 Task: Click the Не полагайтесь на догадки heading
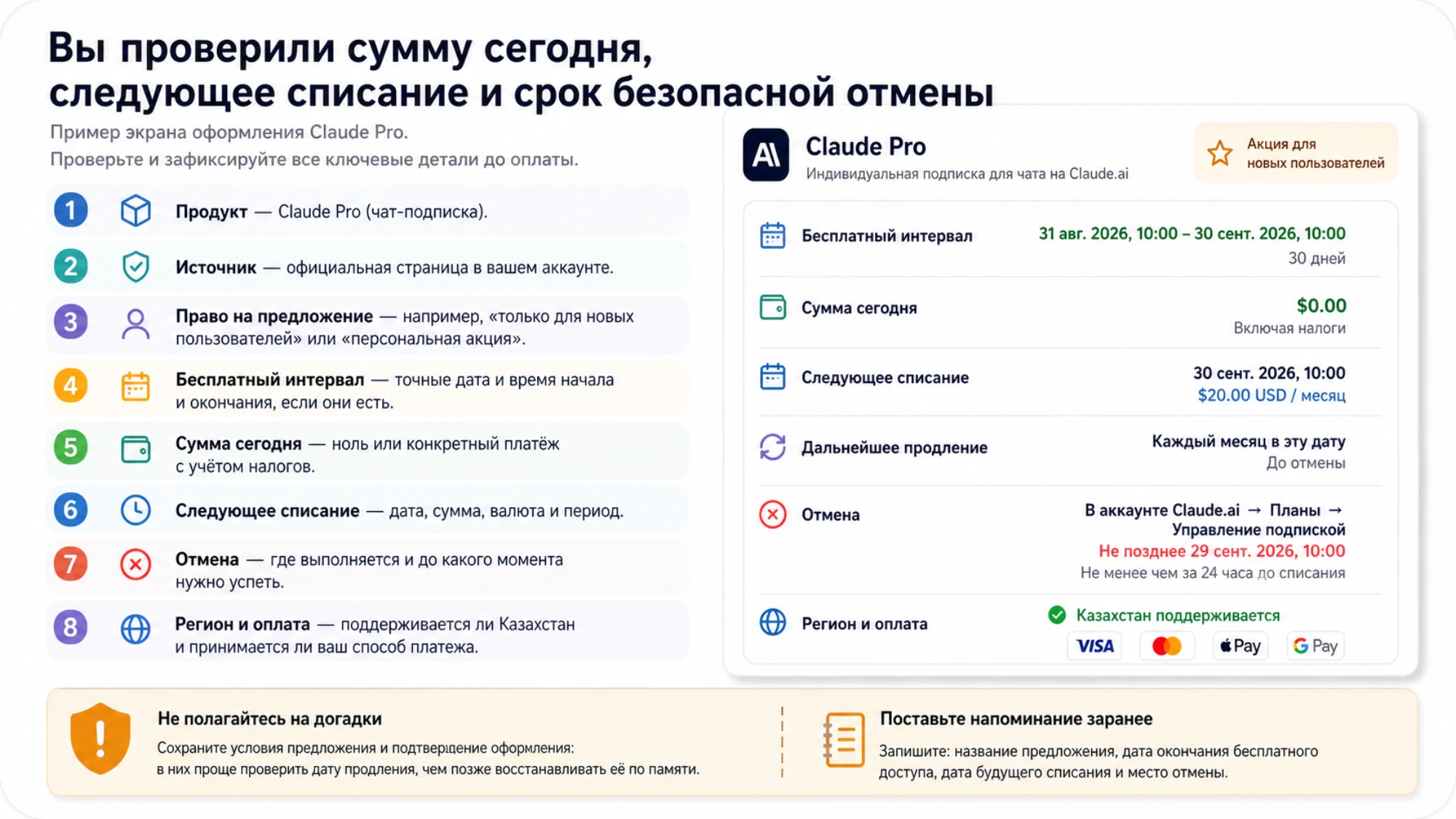(x=269, y=719)
